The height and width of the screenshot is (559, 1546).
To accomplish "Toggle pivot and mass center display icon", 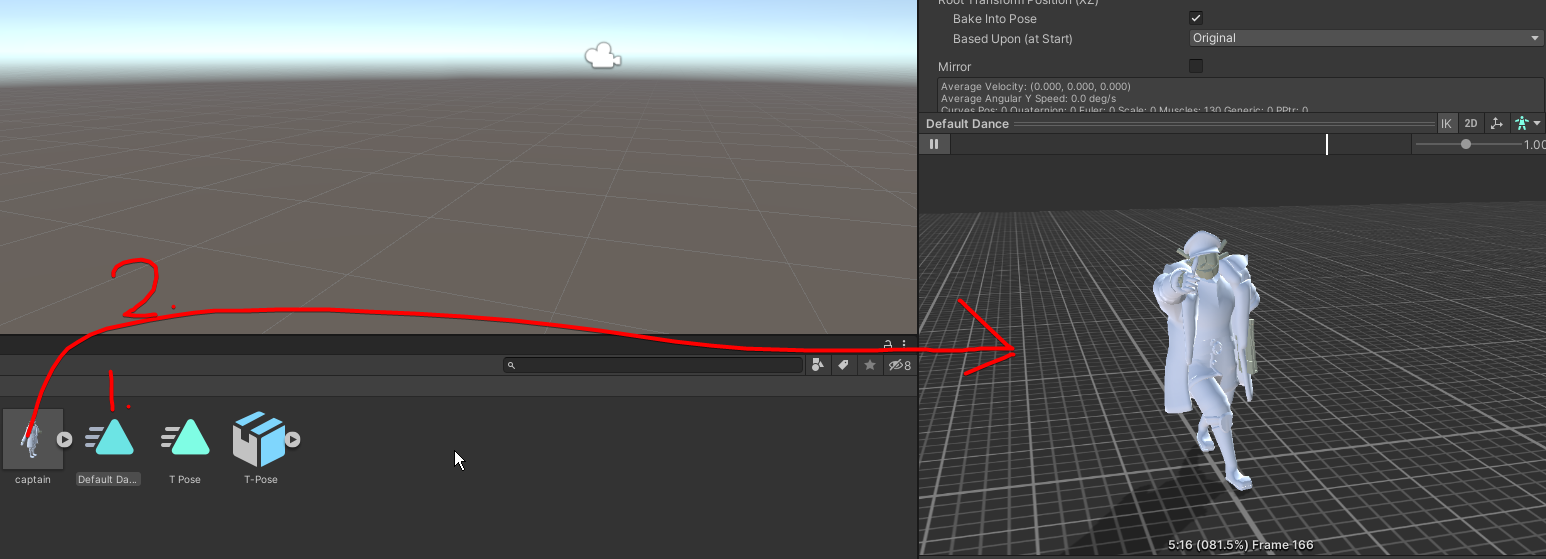I will (1496, 124).
